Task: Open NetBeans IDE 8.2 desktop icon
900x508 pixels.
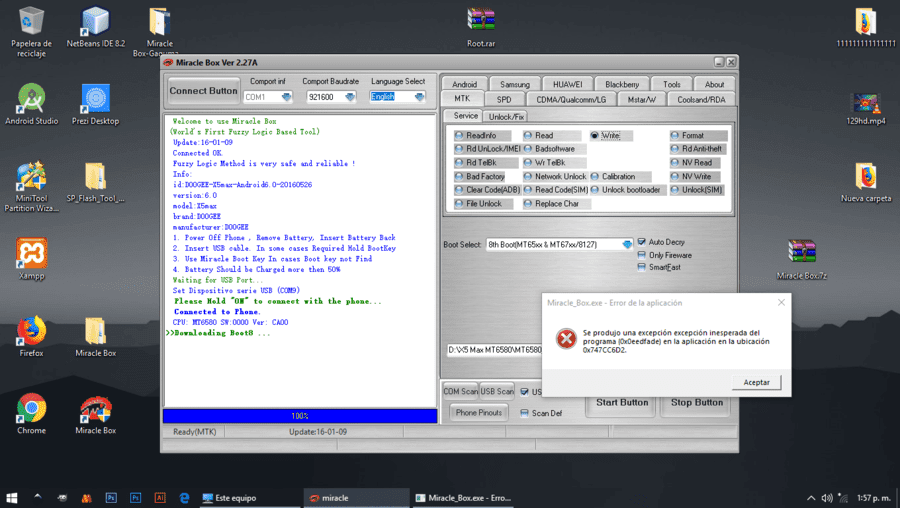Action: pos(95,27)
